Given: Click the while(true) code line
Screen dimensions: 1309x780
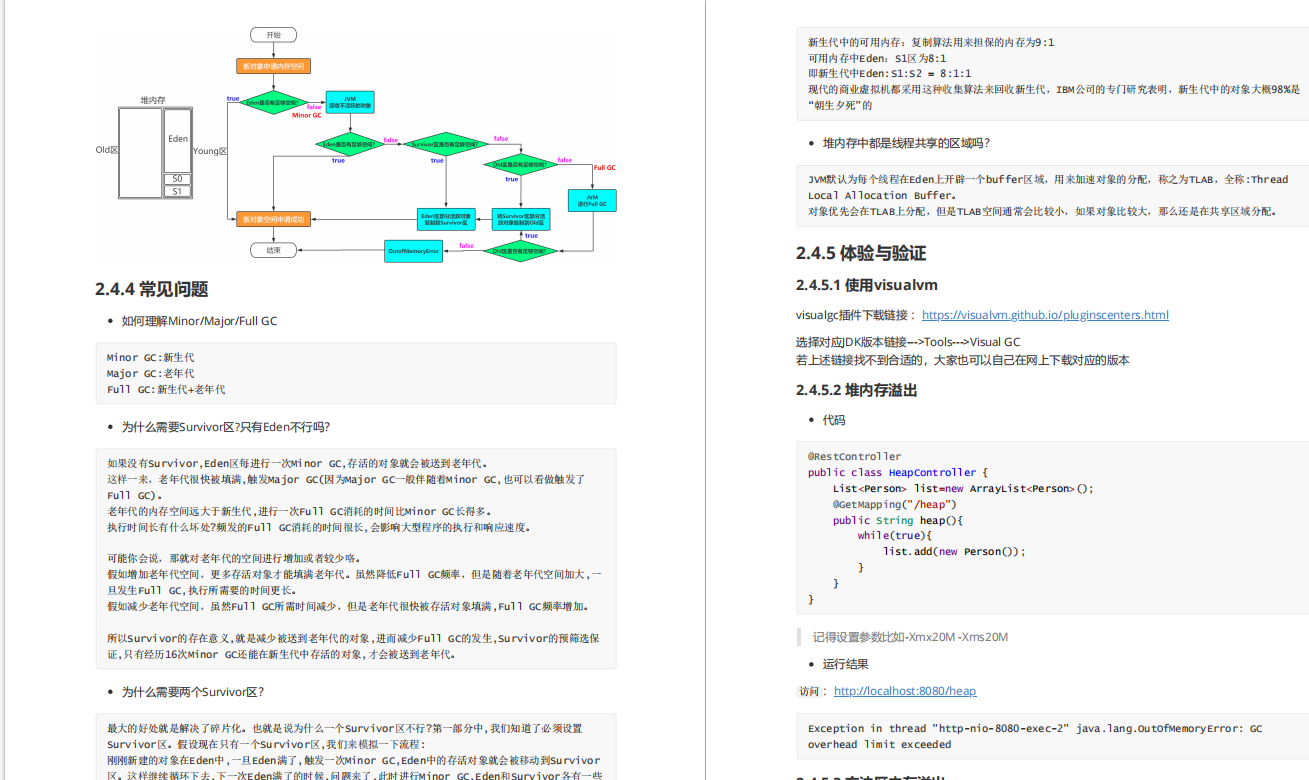Looking at the screenshot, I should 895,535.
